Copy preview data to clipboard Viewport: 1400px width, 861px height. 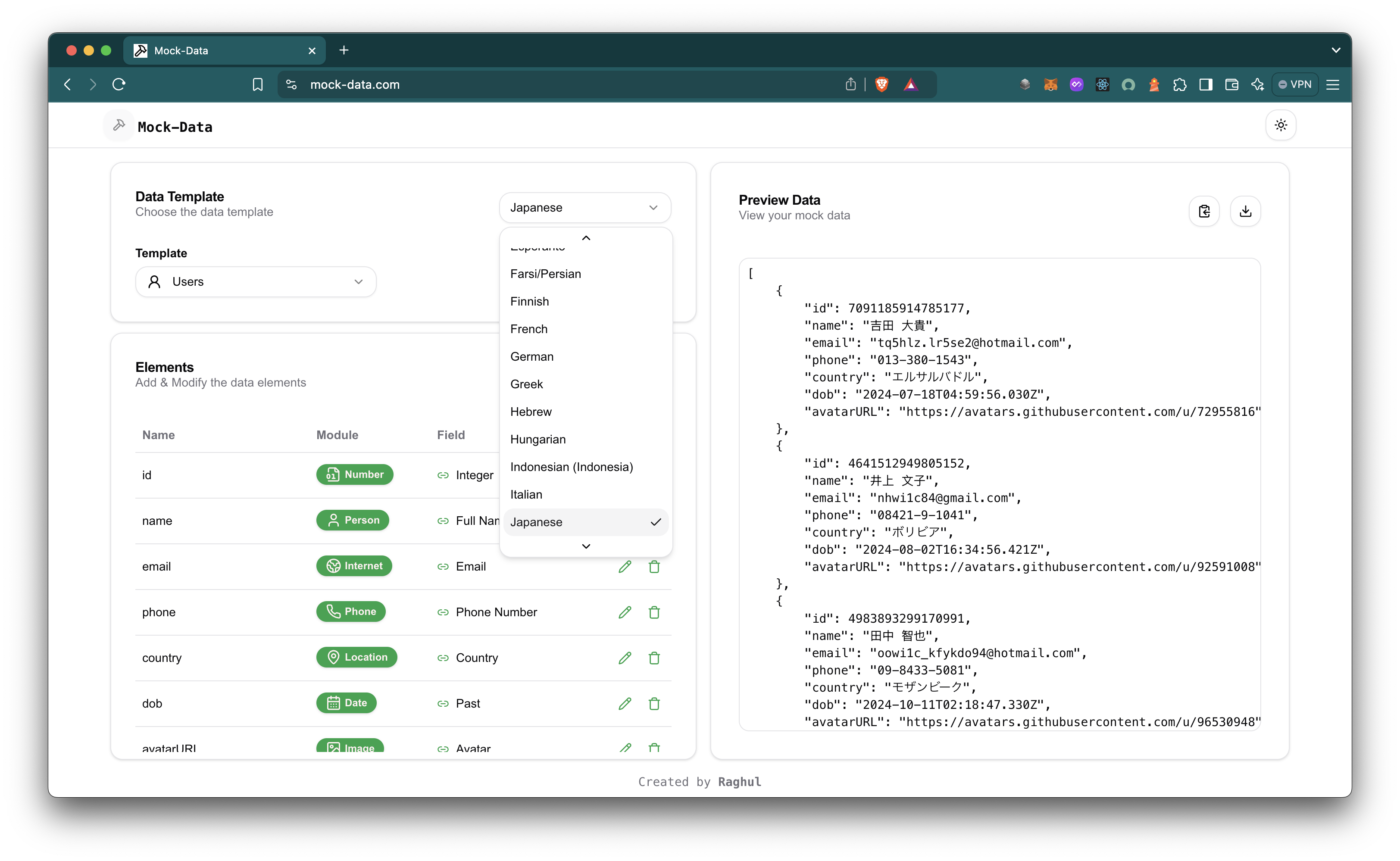click(x=1204, y=211)
